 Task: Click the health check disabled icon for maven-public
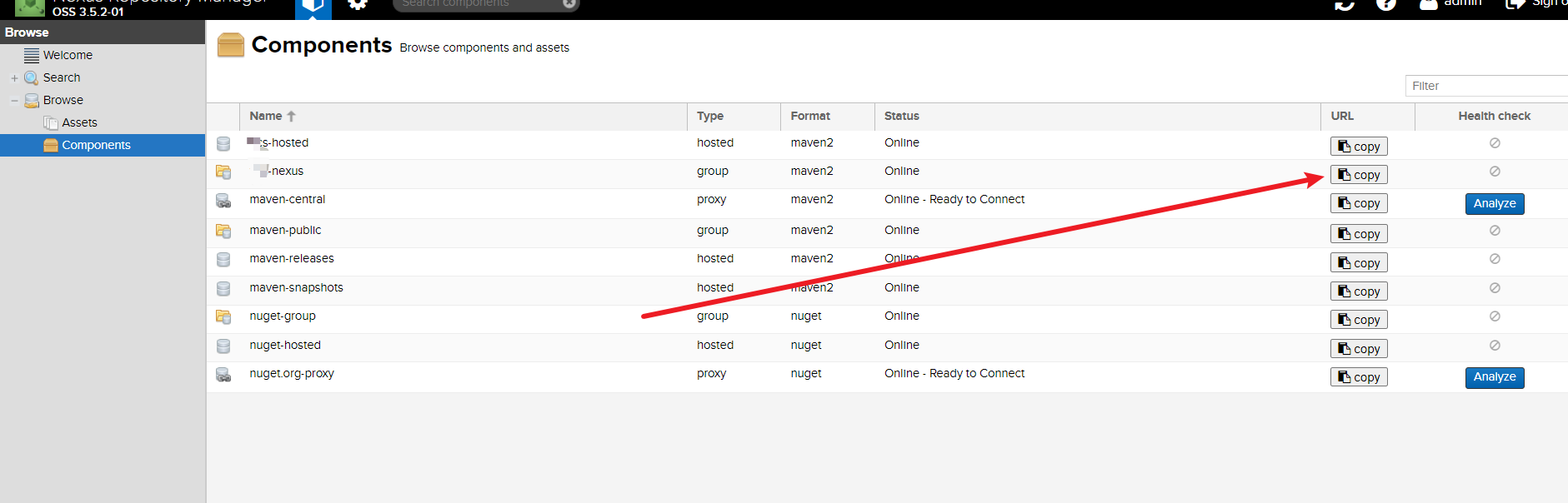pos(1495,231)
